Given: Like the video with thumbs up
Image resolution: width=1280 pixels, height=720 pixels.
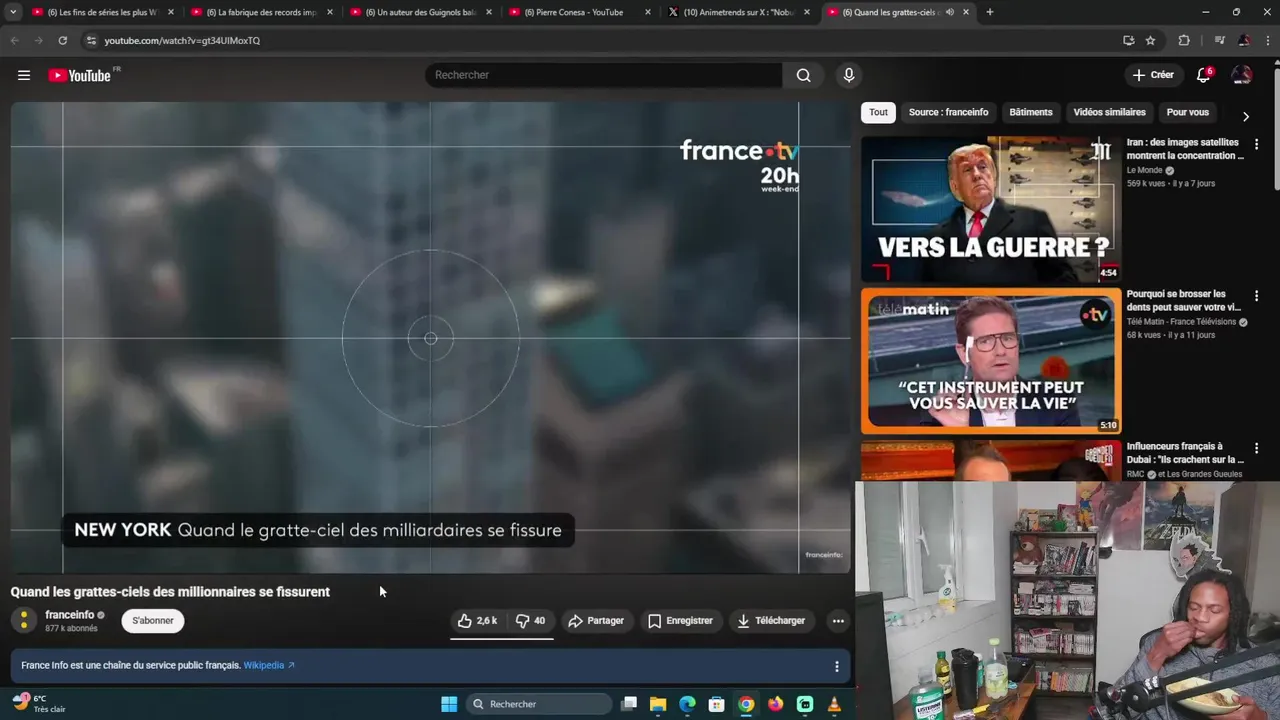Looking at the screenshot, I should pos(477,621).
